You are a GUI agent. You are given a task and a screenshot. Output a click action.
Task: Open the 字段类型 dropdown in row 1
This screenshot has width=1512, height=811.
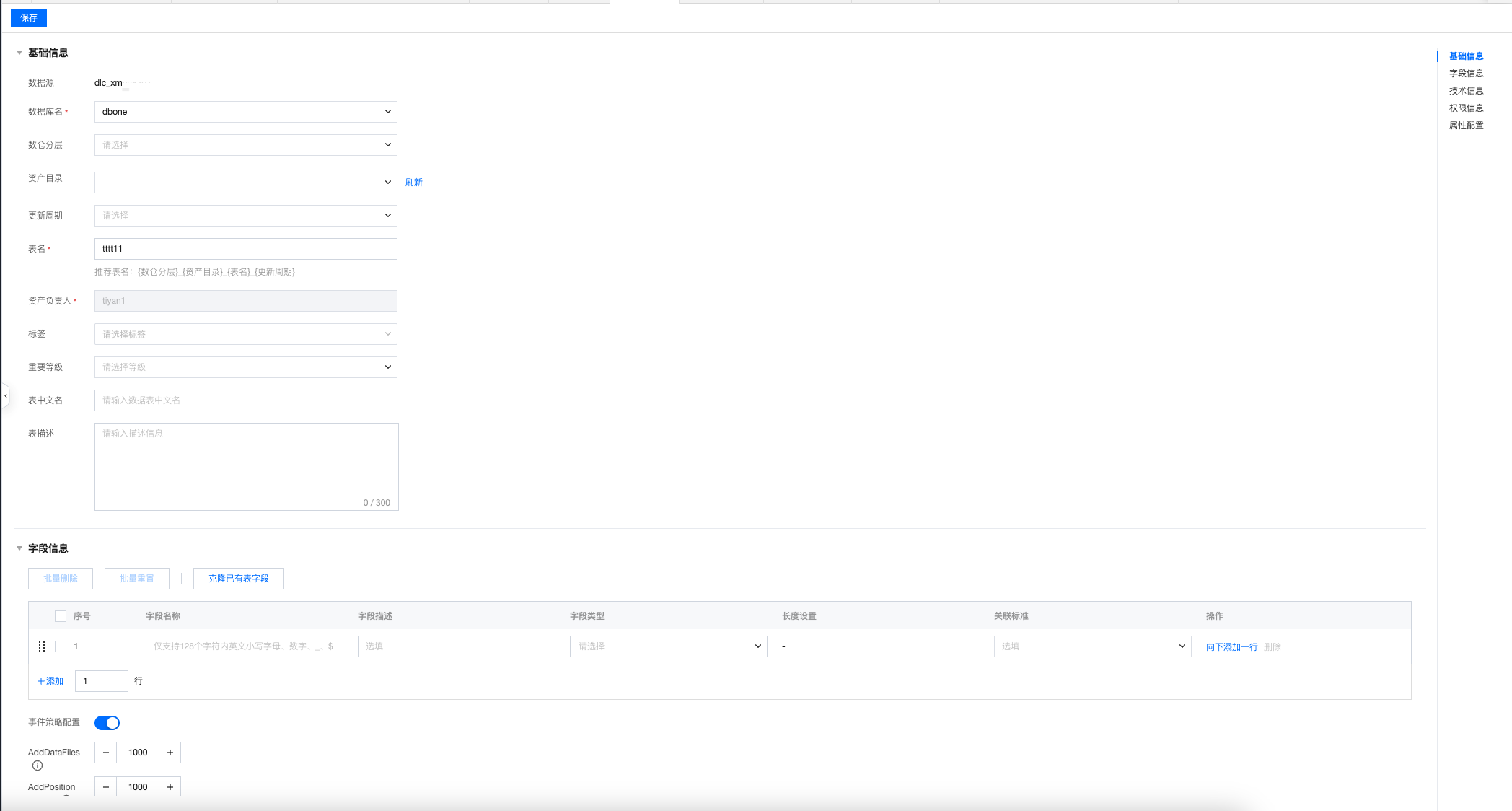click(x=668, y=646)
